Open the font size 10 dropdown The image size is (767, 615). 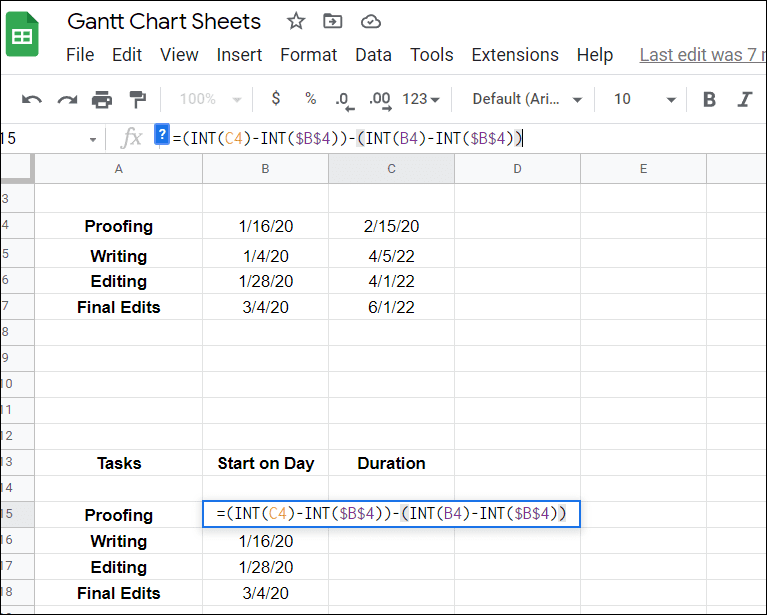pyautogui.click(x=645, y=99)
